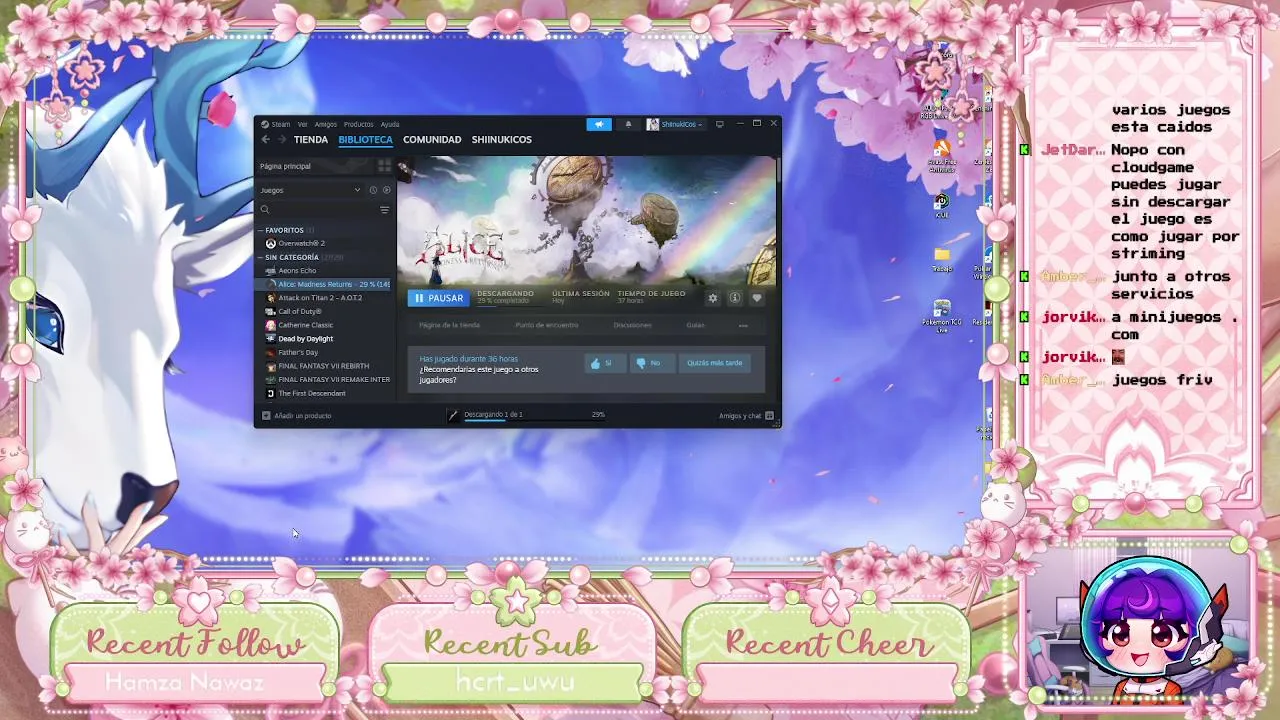Open the SHIINUKICOS profile tab

(501, 140)
